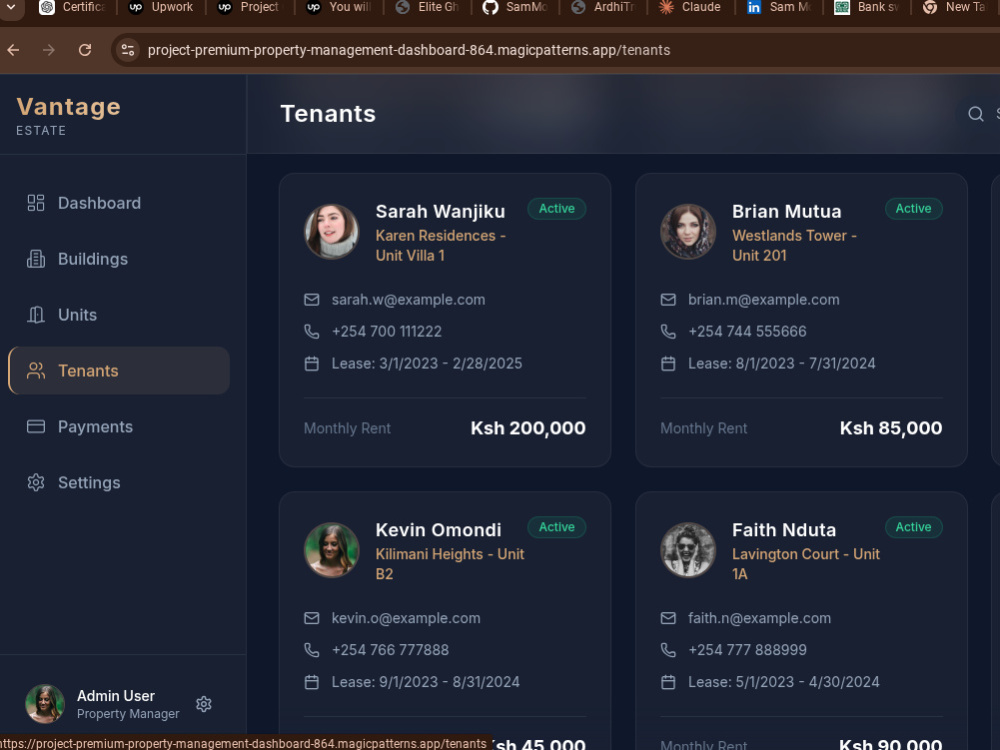This screenshot has width=1000, height=750.
Task: Switch to the Upwork browser tab
Action: tap(161, 7)
